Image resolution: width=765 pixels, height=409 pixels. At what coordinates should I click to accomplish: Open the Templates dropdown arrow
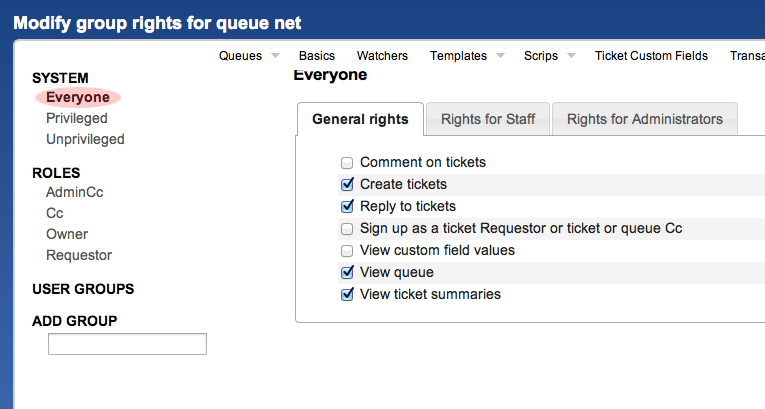click(500, 56)
